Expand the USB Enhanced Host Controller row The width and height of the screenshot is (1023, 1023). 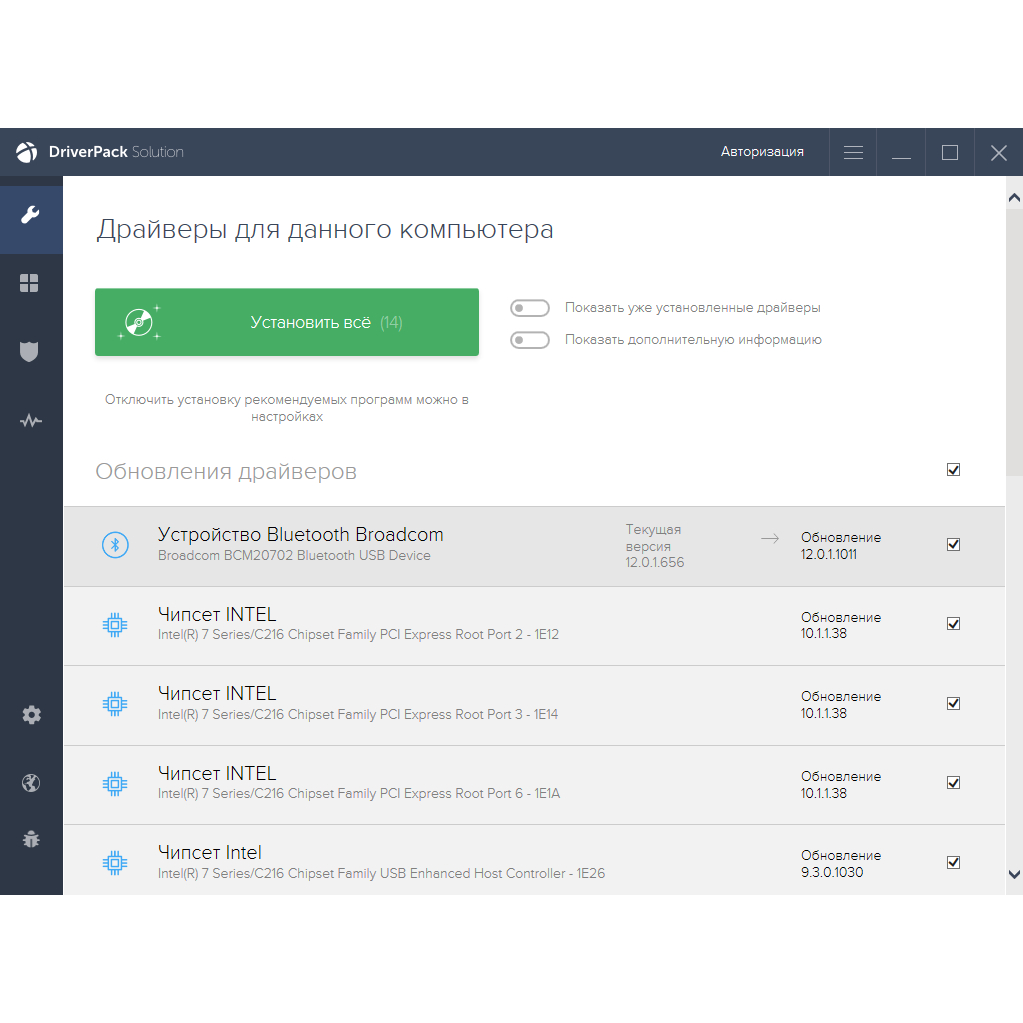click(450, 862)
